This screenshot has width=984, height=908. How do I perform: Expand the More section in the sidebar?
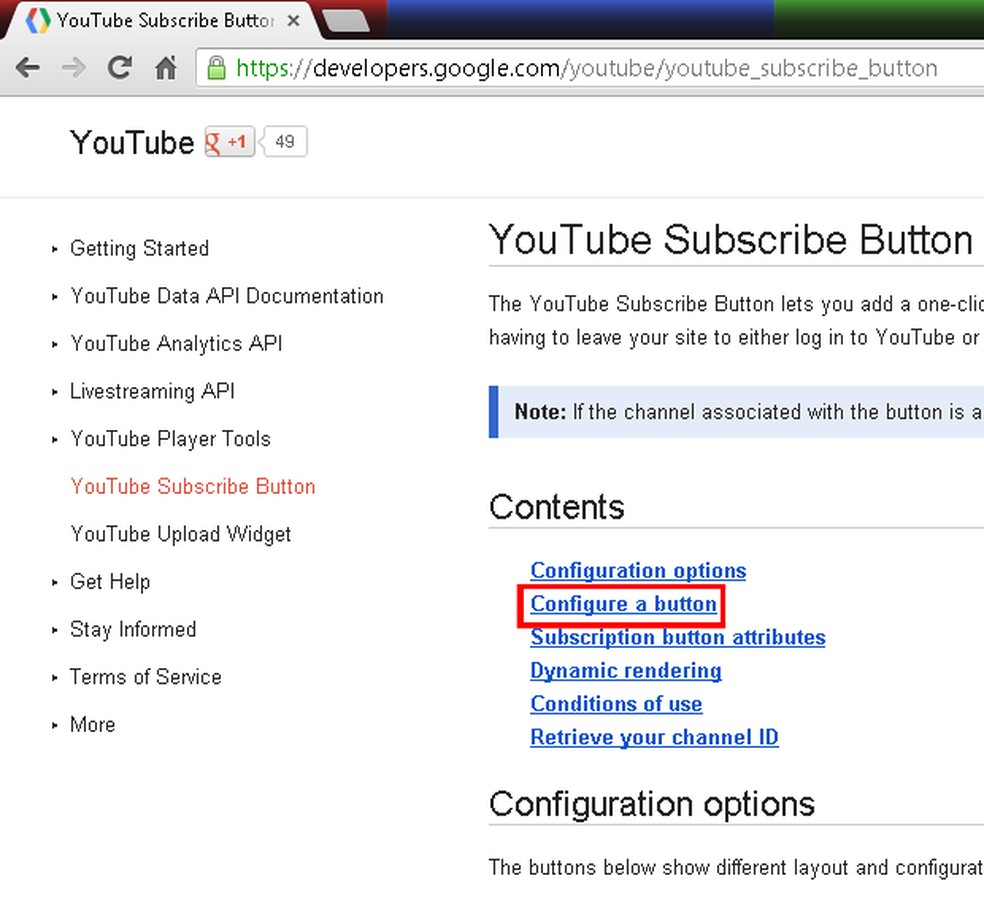click(92, 724)
